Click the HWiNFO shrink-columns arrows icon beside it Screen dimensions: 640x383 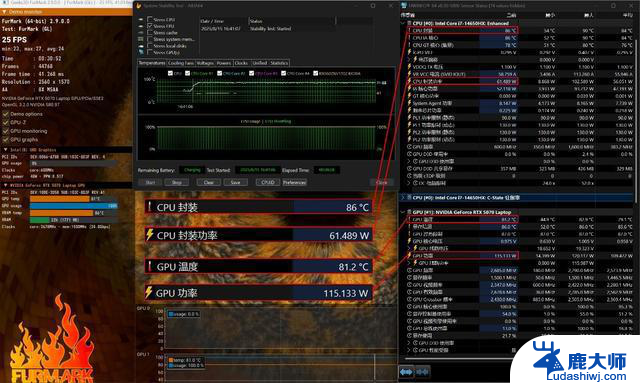(x=422, y=372)
